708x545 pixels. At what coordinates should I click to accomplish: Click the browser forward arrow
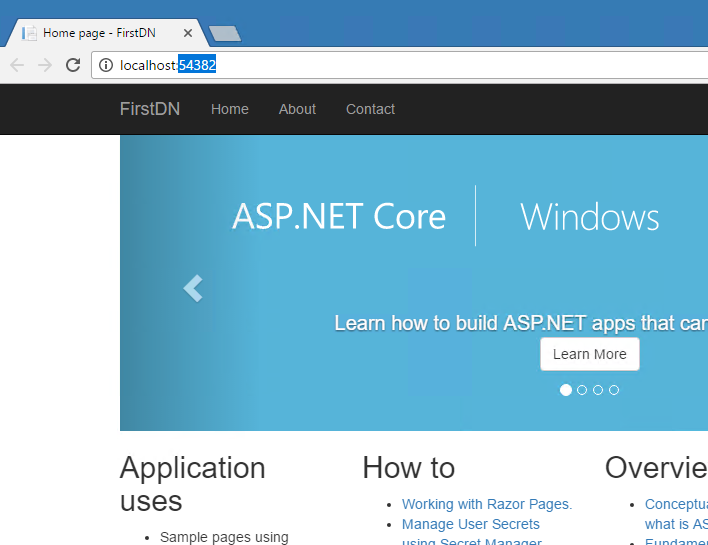click(x=45, y=65)
